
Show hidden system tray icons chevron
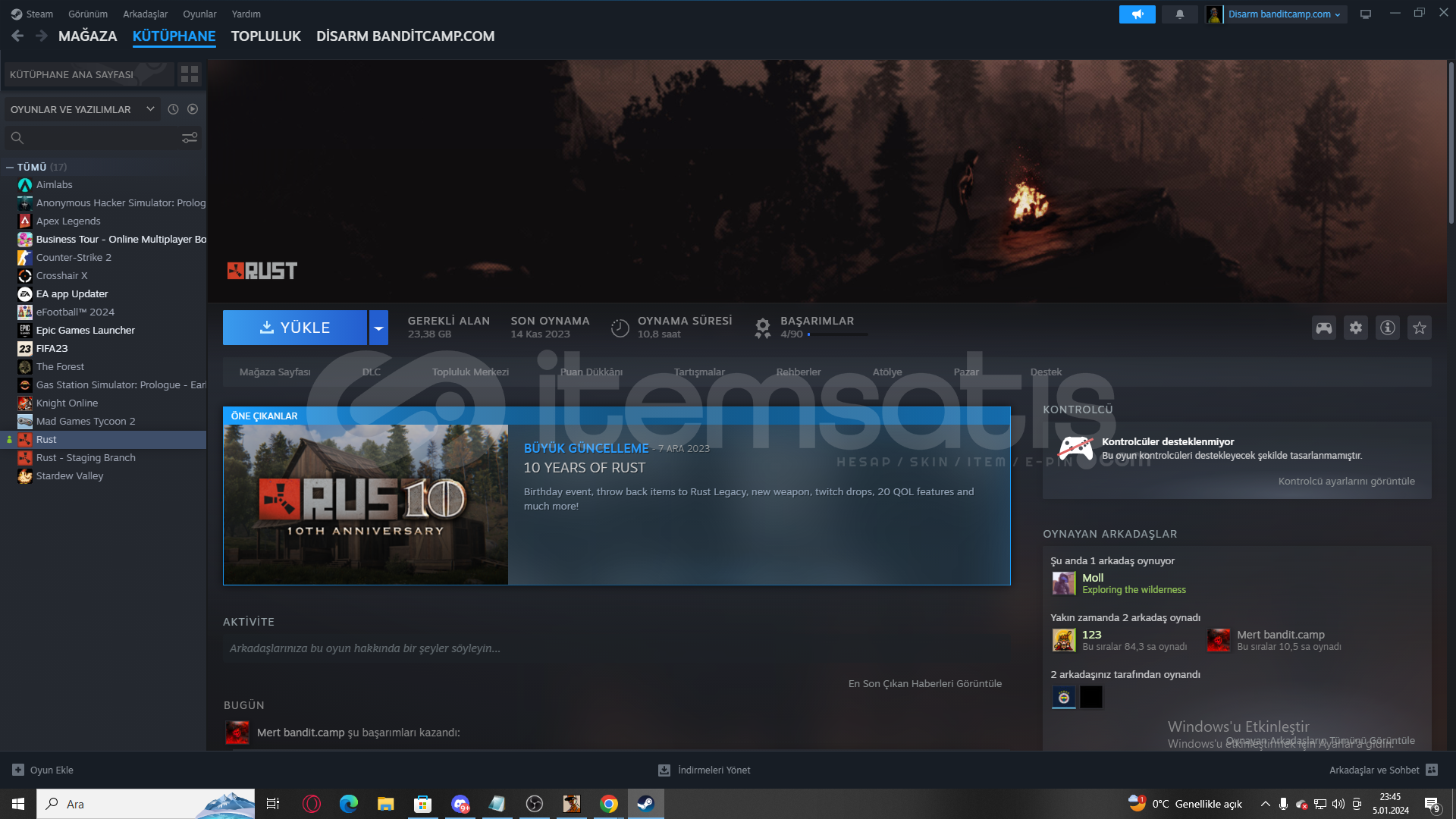[1265, 804]
